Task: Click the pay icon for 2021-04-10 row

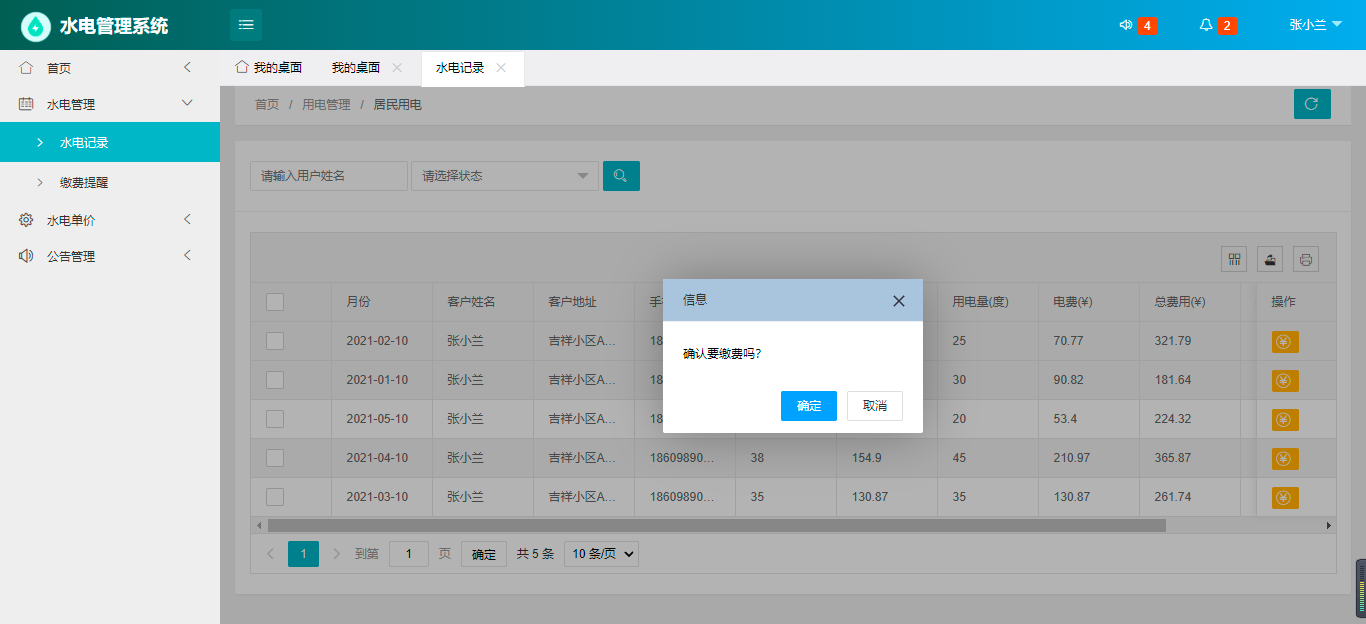Action: click(1285, 459)
